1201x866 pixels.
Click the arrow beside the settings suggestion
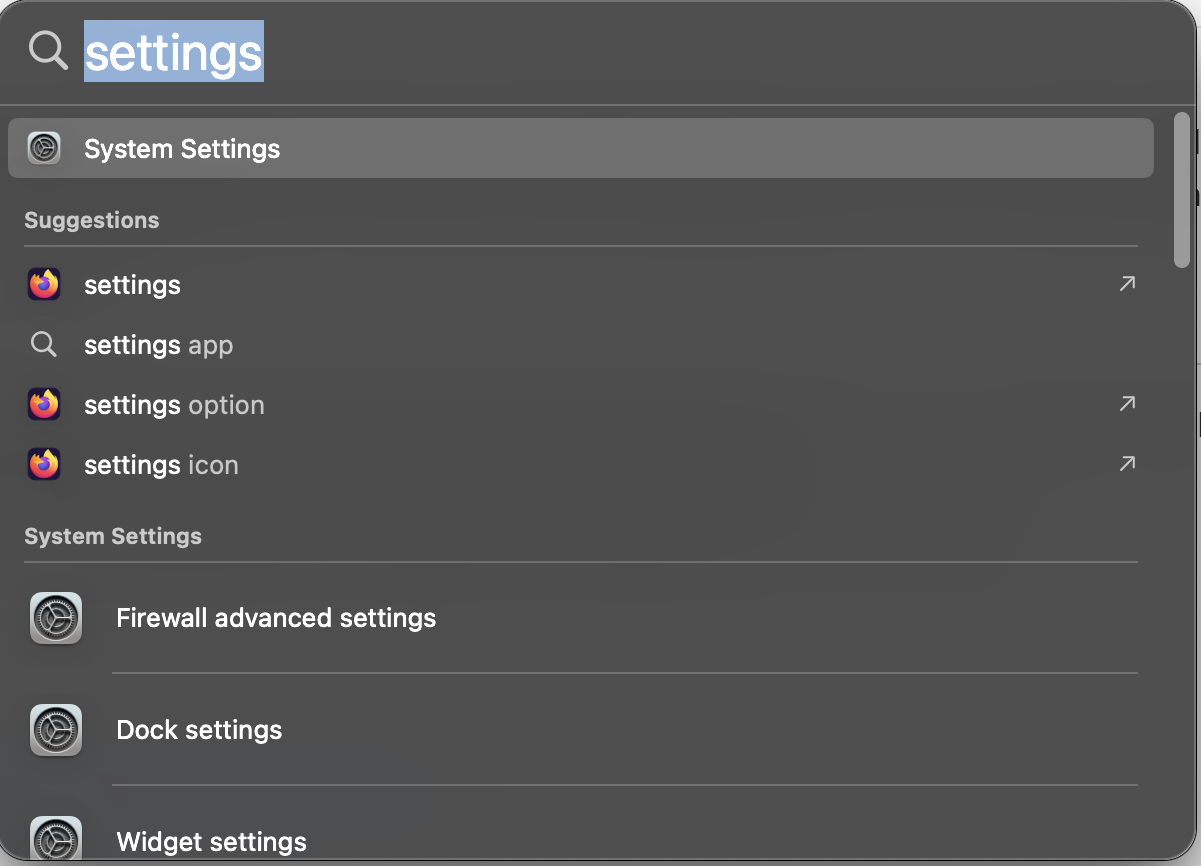tap(1126, 284)
